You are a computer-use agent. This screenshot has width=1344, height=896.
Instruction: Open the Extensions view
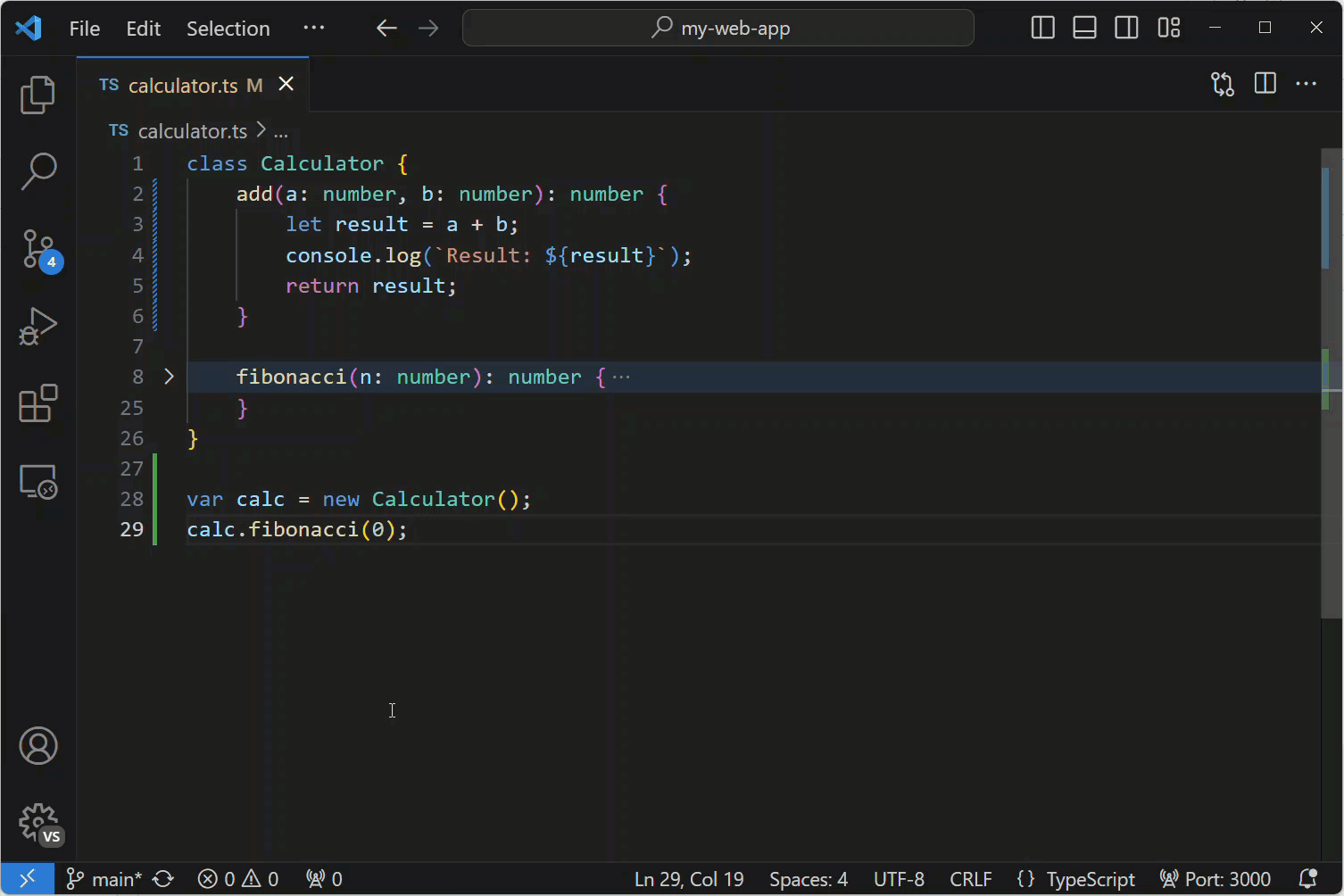pos(37,403)
